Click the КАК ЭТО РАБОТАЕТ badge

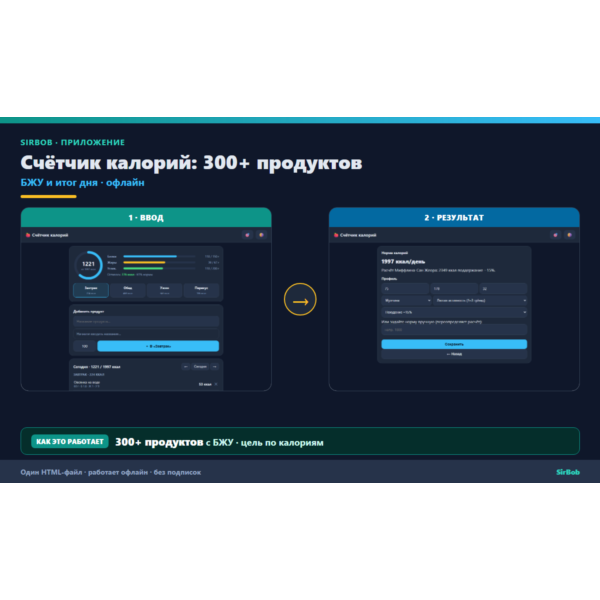(70, 441)
